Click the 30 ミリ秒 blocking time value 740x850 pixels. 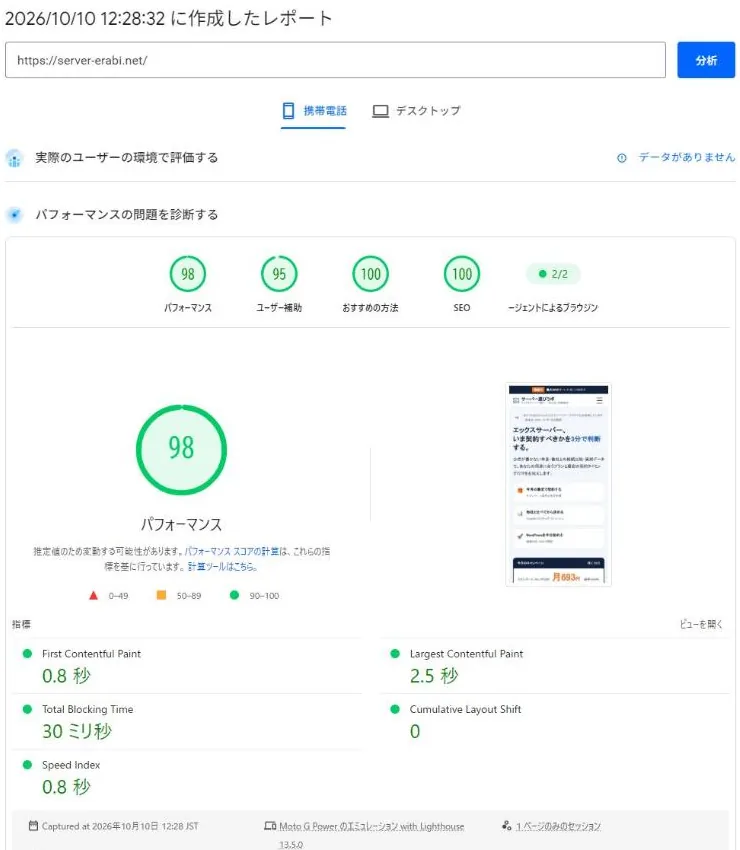[x=77, y=731]
